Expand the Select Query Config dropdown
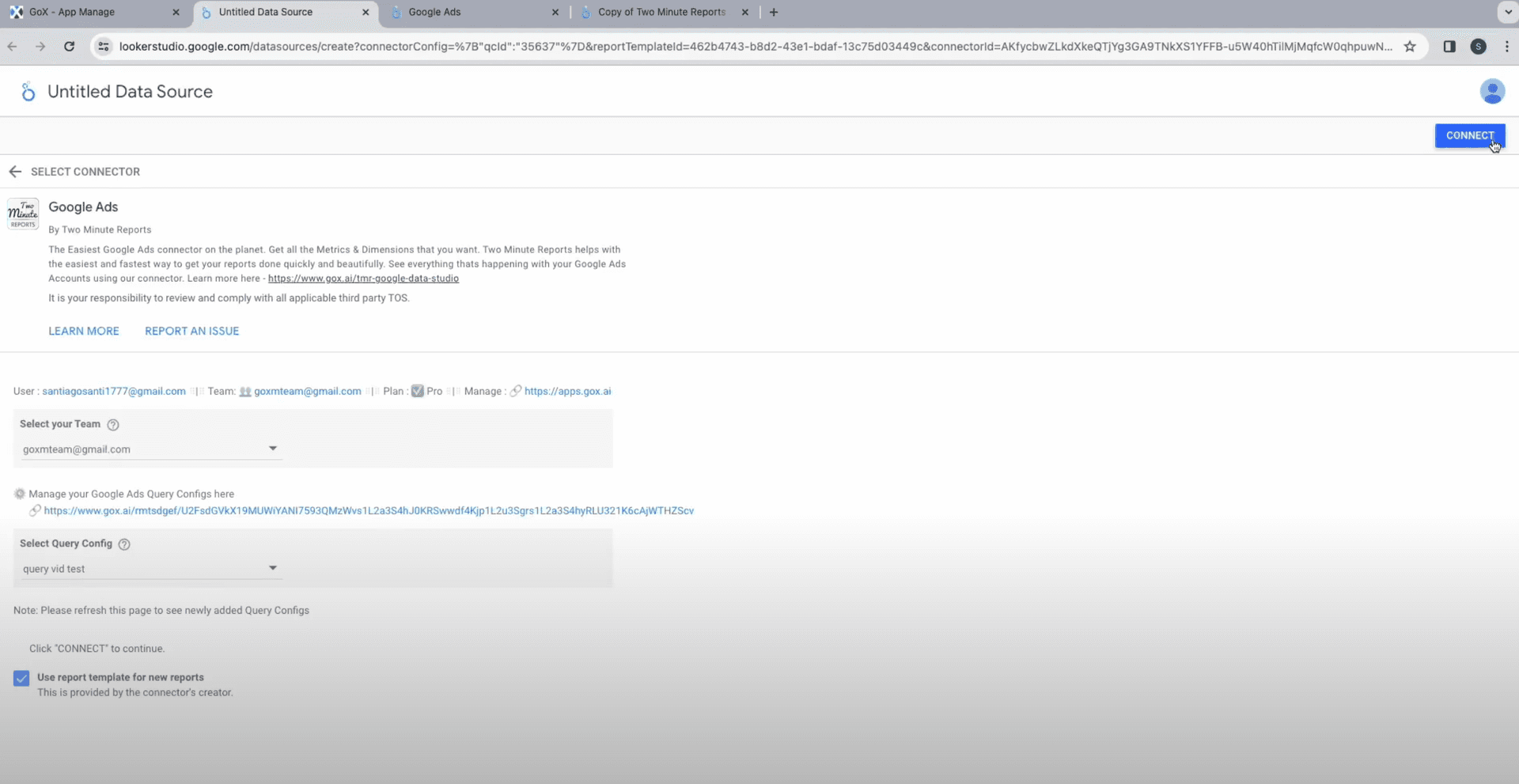Screen dimensions: 1519x784 click(x=150, y=568)
